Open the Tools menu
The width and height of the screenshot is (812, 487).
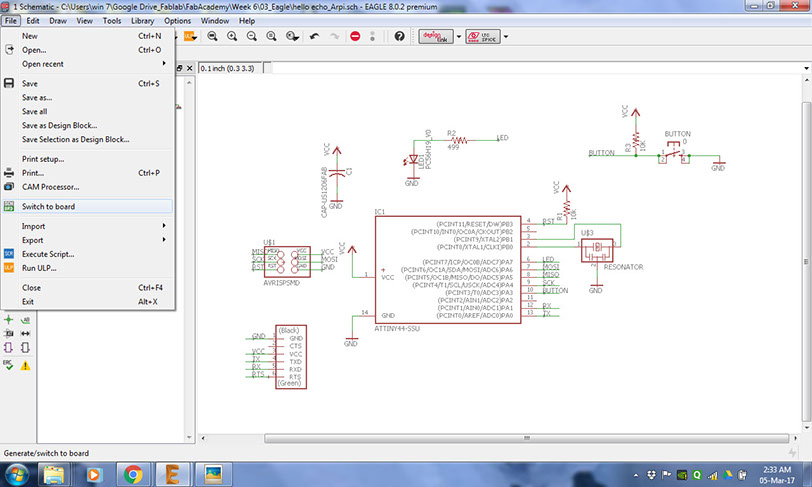(x=111, y=21)
